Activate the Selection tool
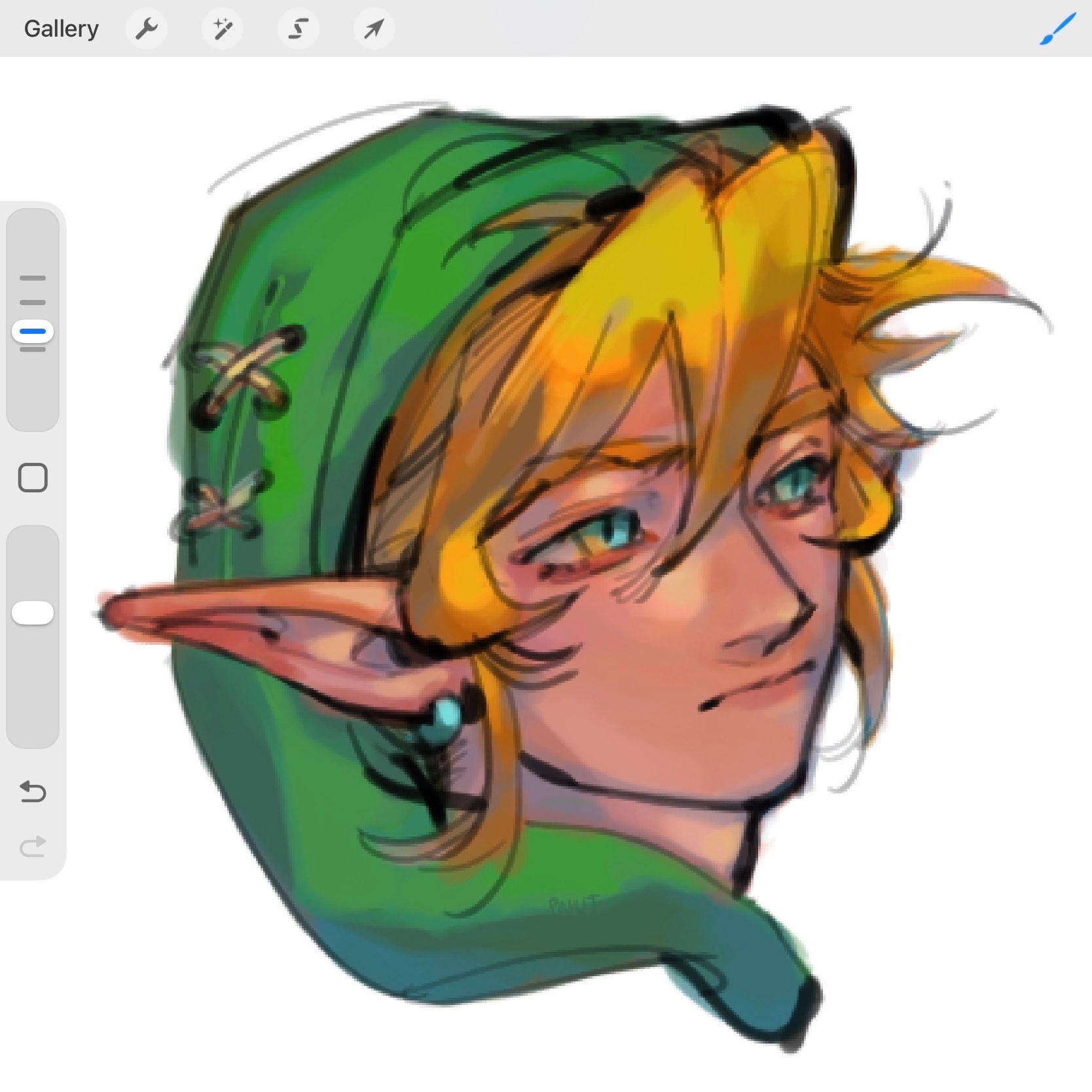 (298, 29)
